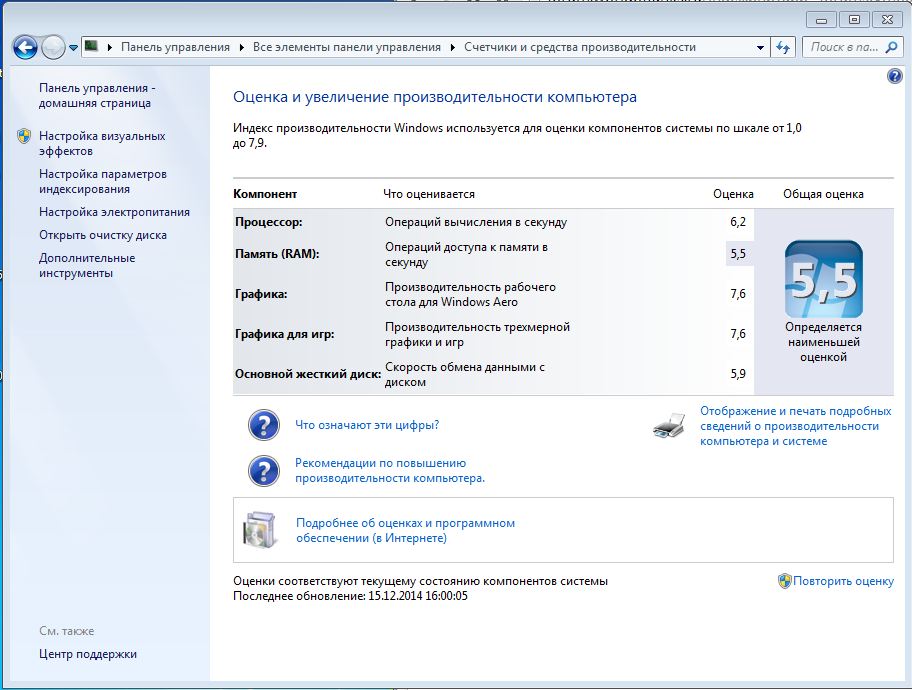
Task: Click the Back navigation arrow button
Action: point(25,47)
